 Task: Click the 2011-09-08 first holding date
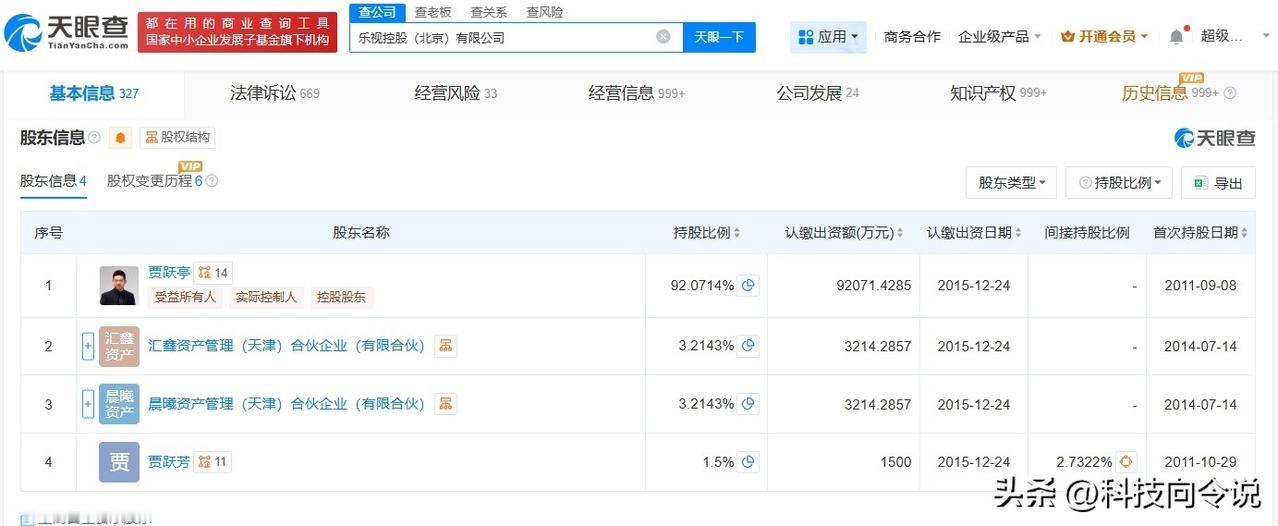tap(1200, 285)
